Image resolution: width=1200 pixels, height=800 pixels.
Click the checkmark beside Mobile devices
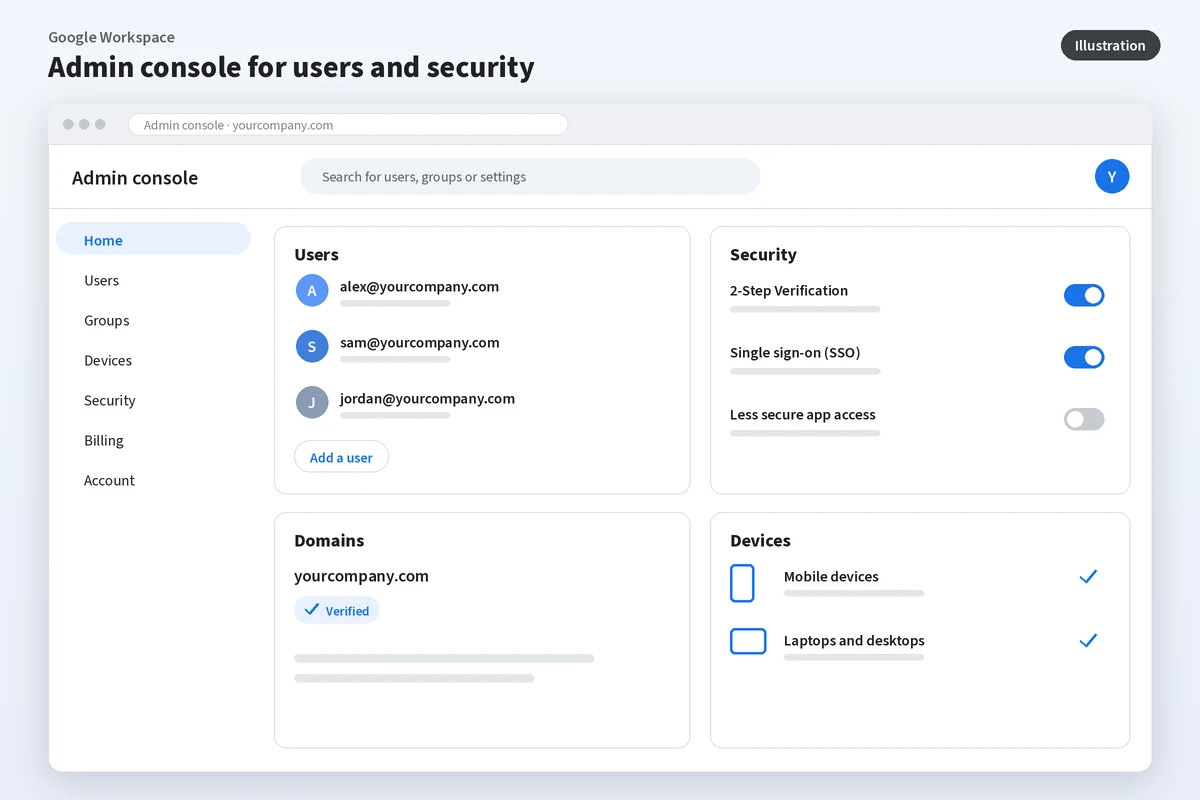coord(1088,576)
